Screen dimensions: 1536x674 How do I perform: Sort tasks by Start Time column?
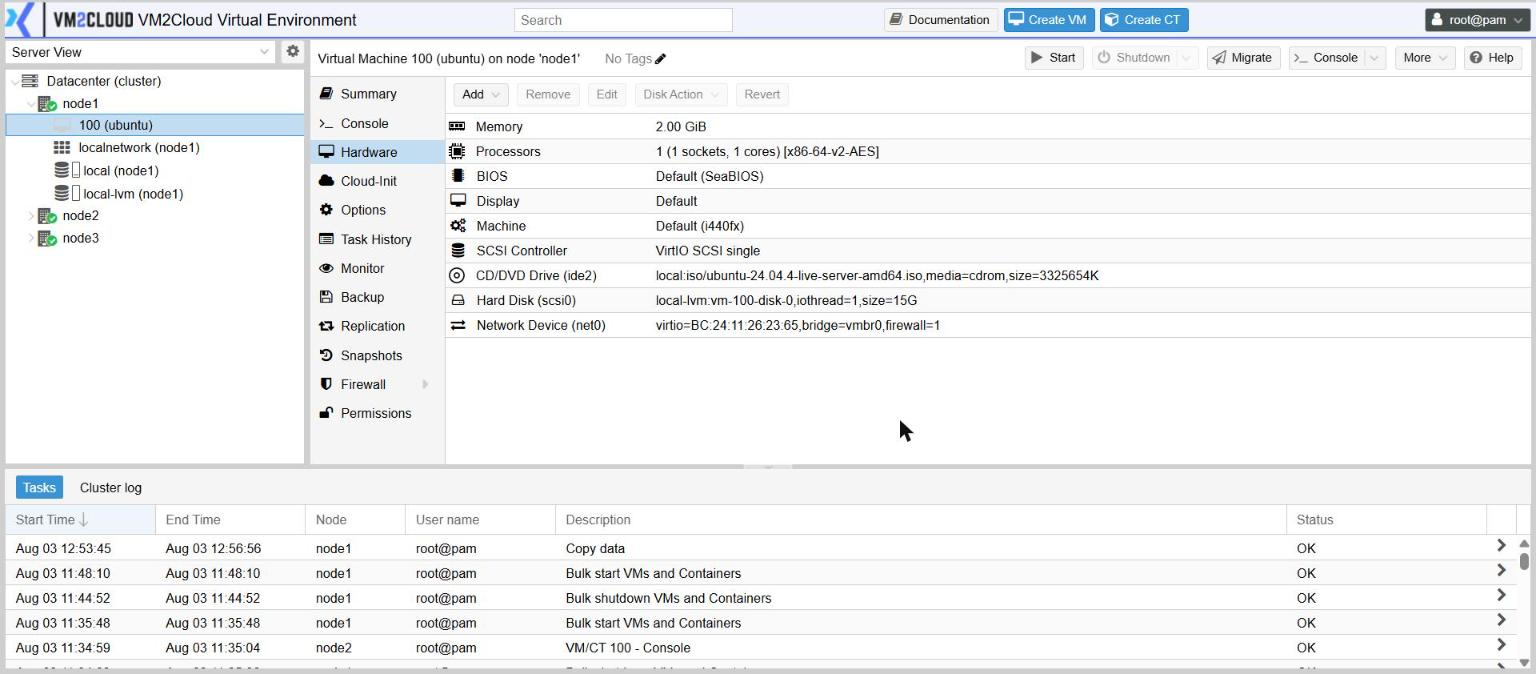(x=81, y=520)
